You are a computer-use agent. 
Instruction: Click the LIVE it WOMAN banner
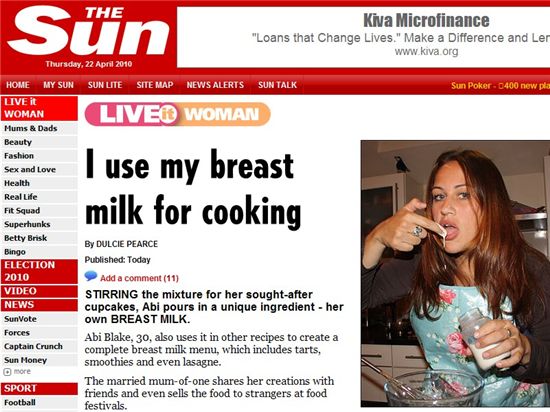(177, 114)
